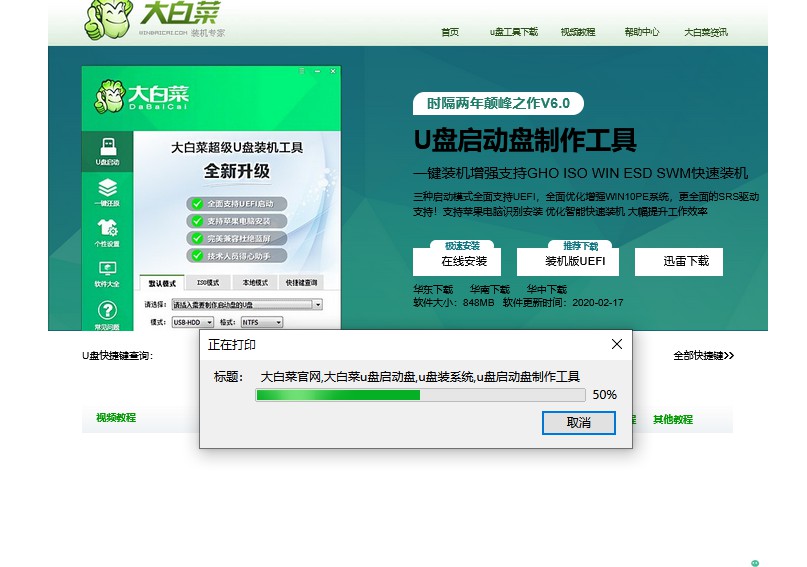
Task: Expand the USB drive selection dropdown
Action: 317,304
